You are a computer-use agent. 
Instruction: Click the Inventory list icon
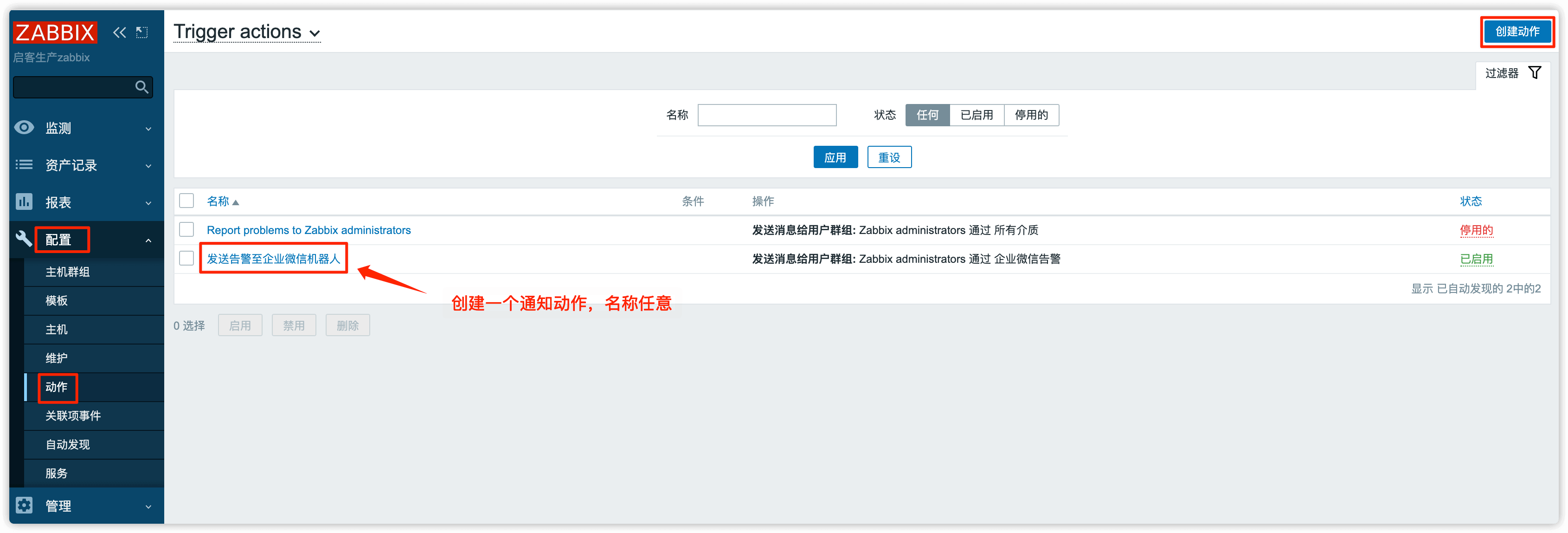tap(24, 164)
